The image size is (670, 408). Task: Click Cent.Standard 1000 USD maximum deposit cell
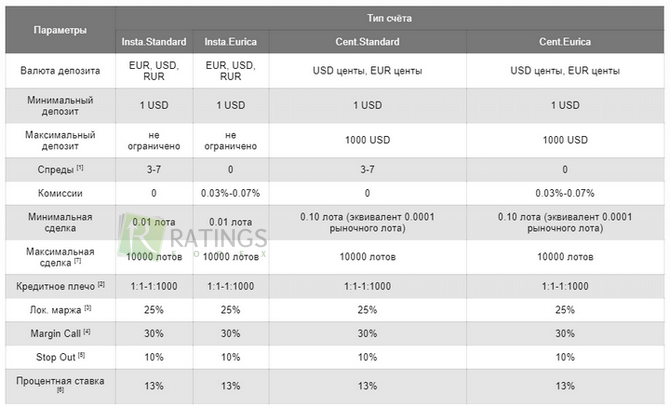pos(367,139)
